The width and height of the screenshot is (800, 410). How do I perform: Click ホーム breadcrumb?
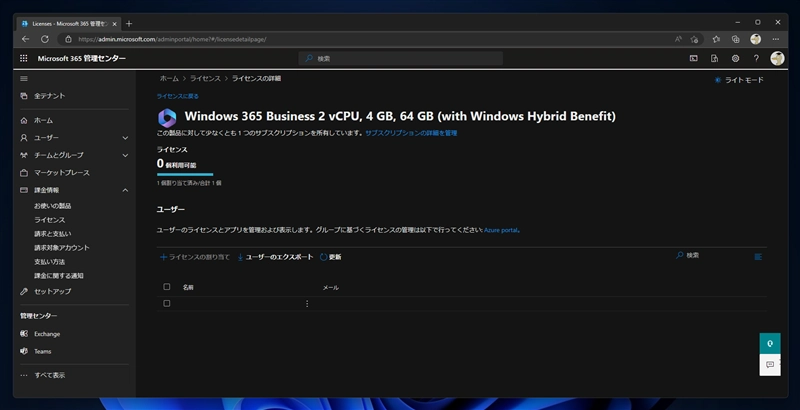169,79
